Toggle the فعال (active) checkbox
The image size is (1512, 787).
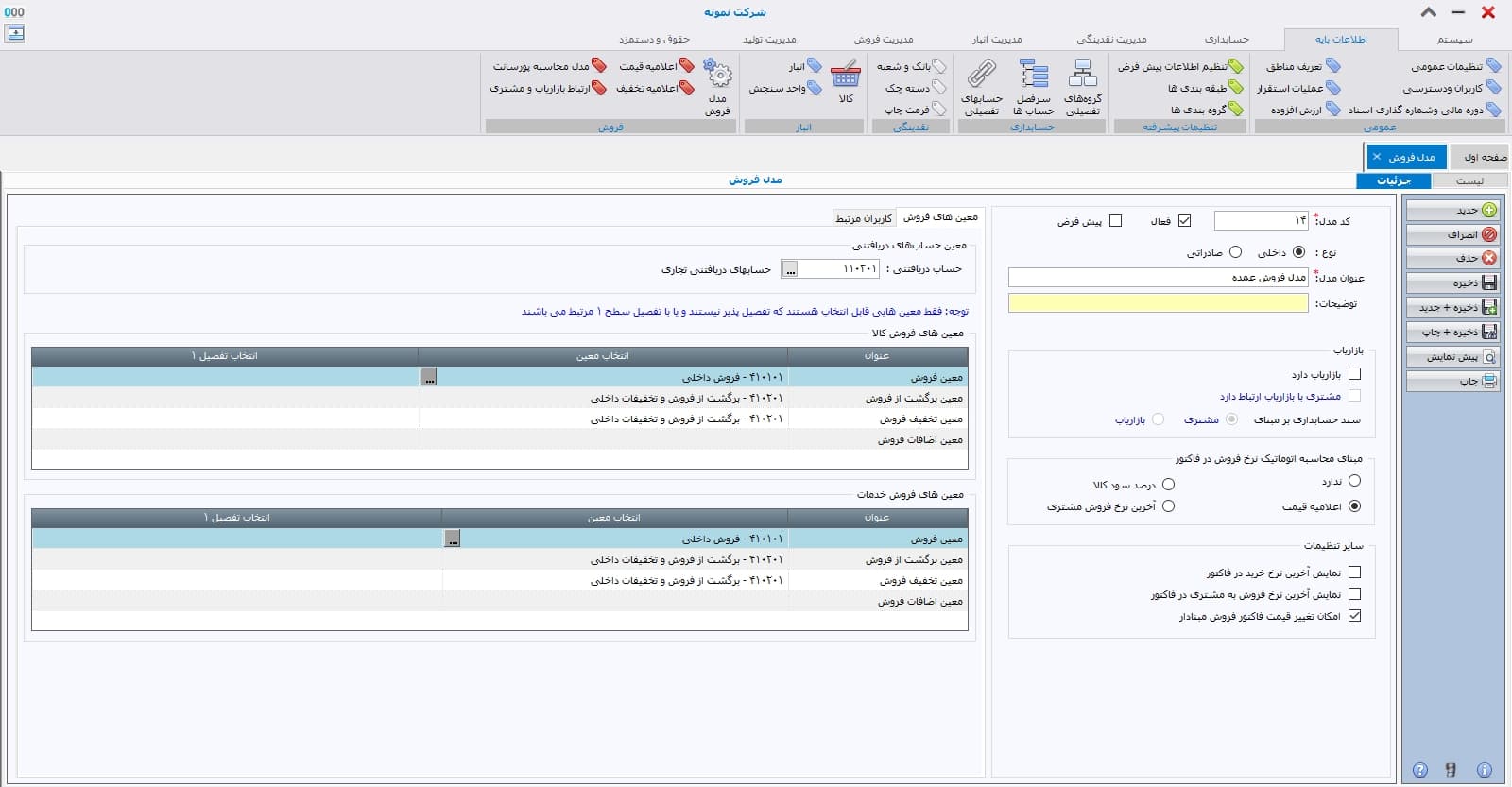[x=1184, y=221]
